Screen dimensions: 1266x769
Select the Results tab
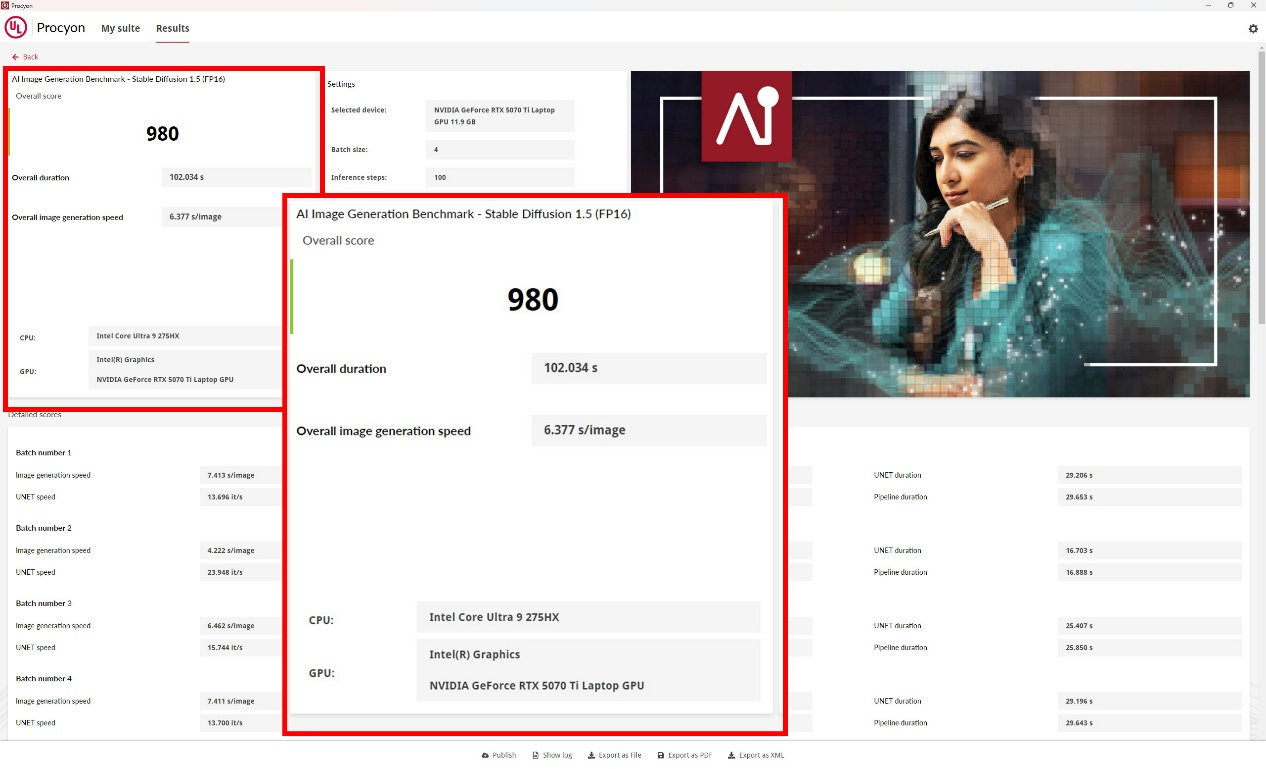tap(173, 28)
